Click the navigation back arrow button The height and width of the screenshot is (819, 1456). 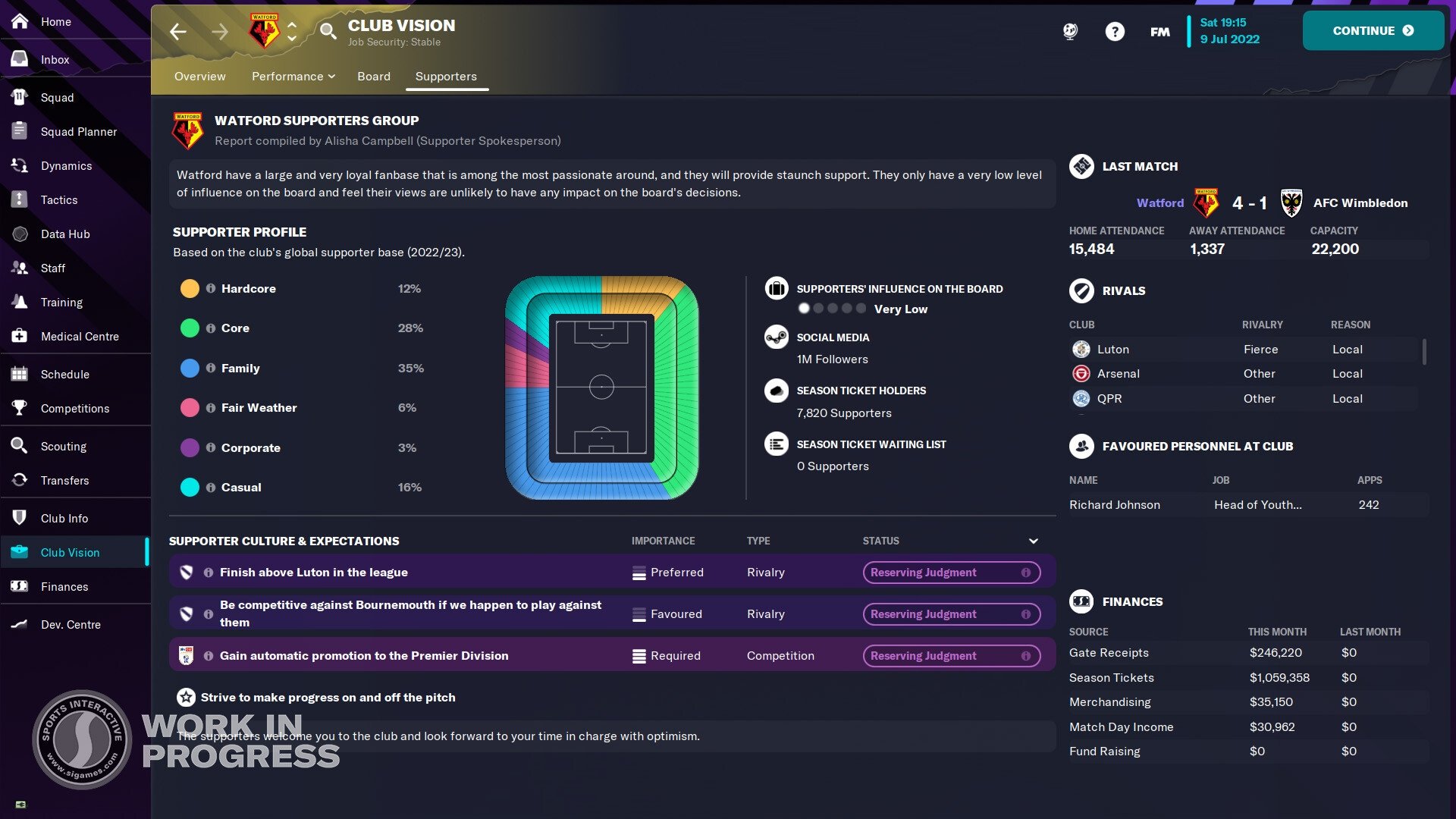(x=177, y=30)
